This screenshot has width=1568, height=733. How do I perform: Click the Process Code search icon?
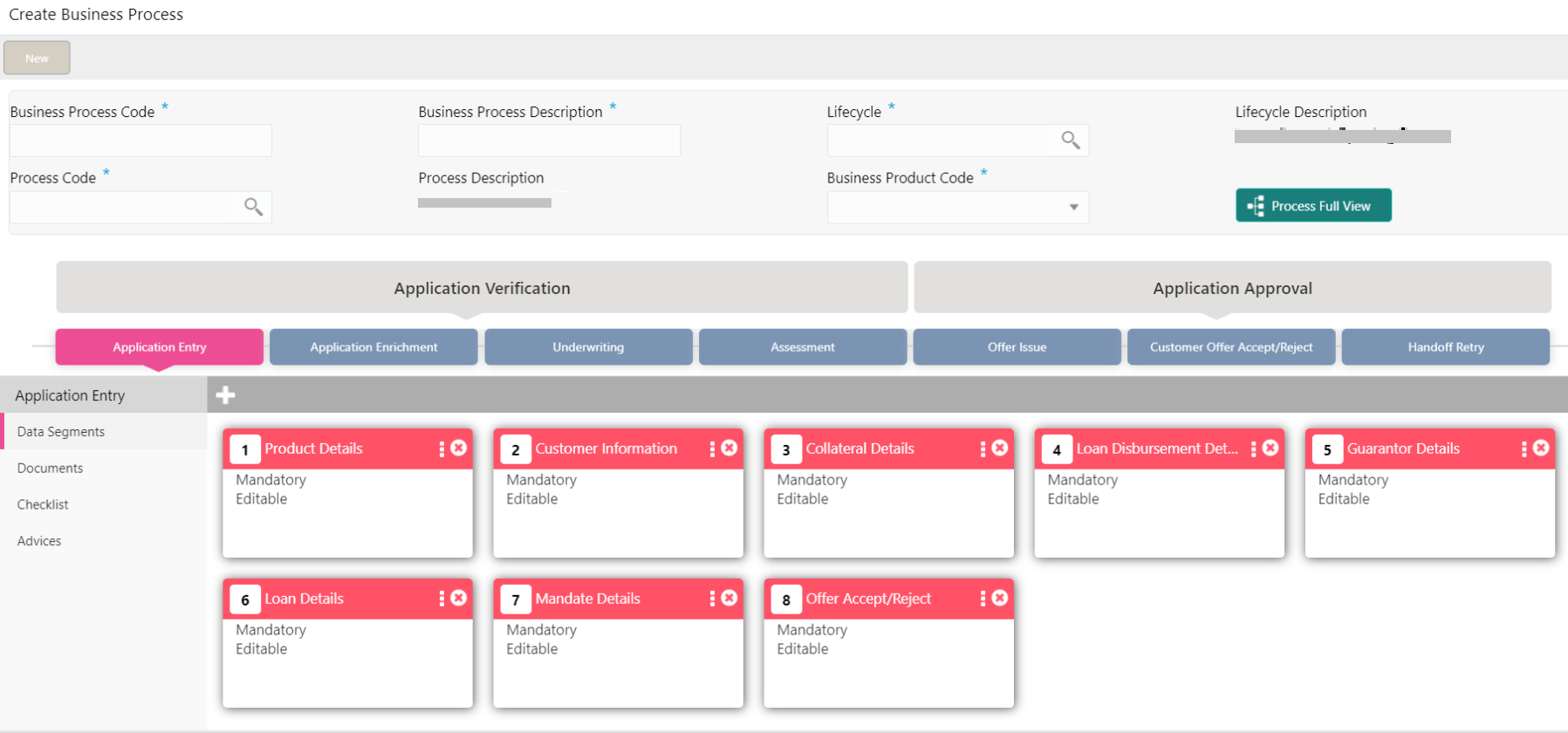(x=253, y=207)
